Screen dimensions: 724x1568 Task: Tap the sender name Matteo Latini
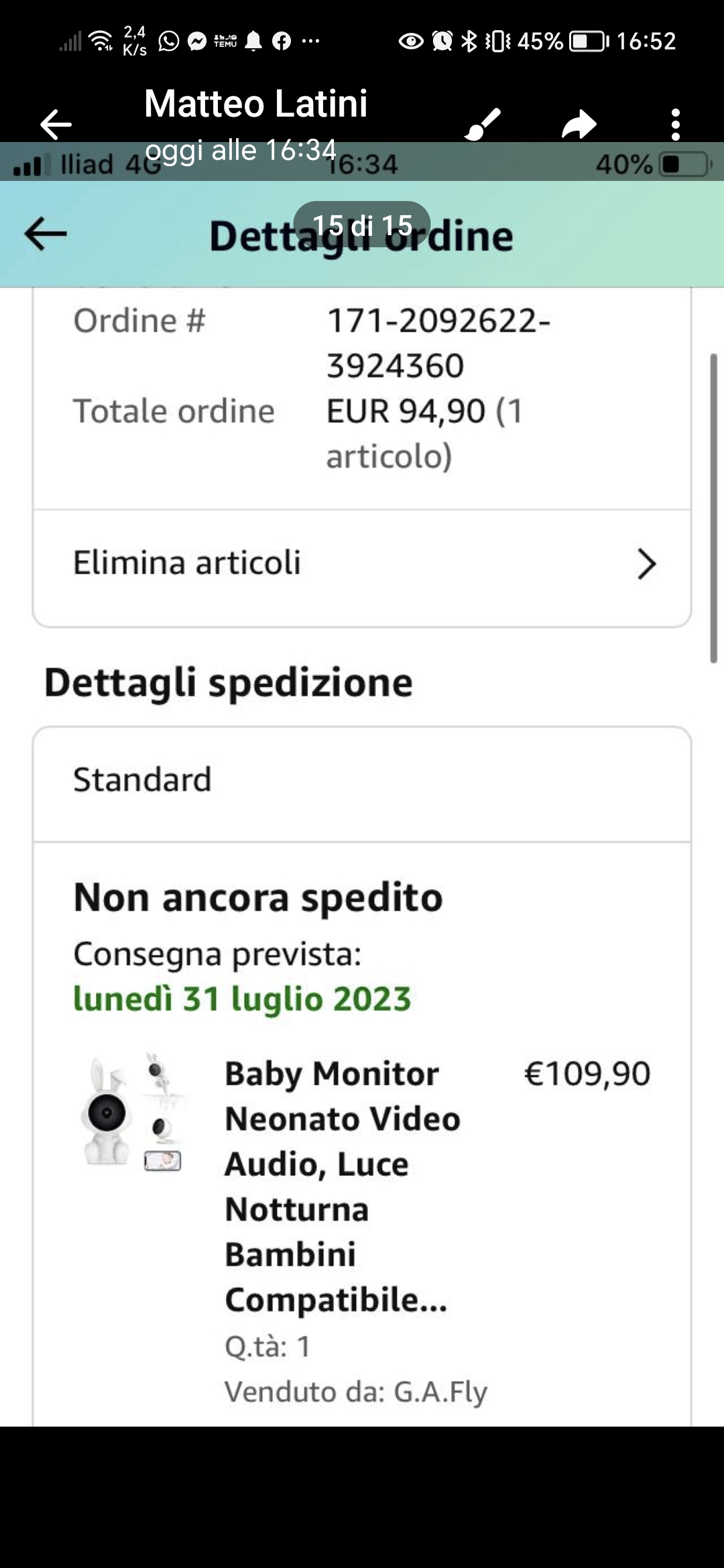pos(256,104)
